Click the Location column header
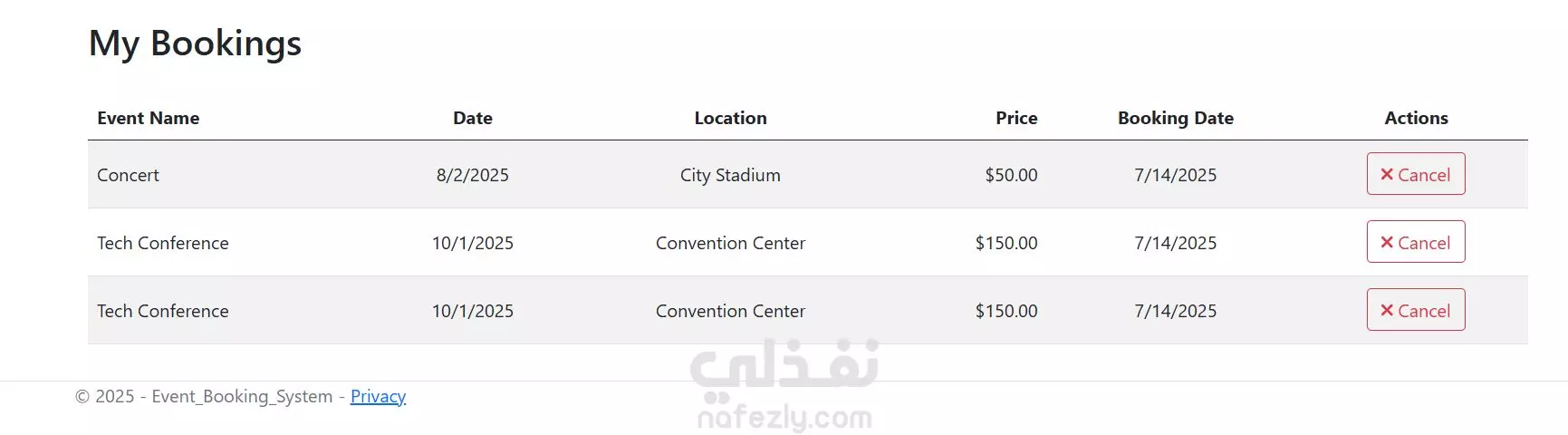 (730, 118)
